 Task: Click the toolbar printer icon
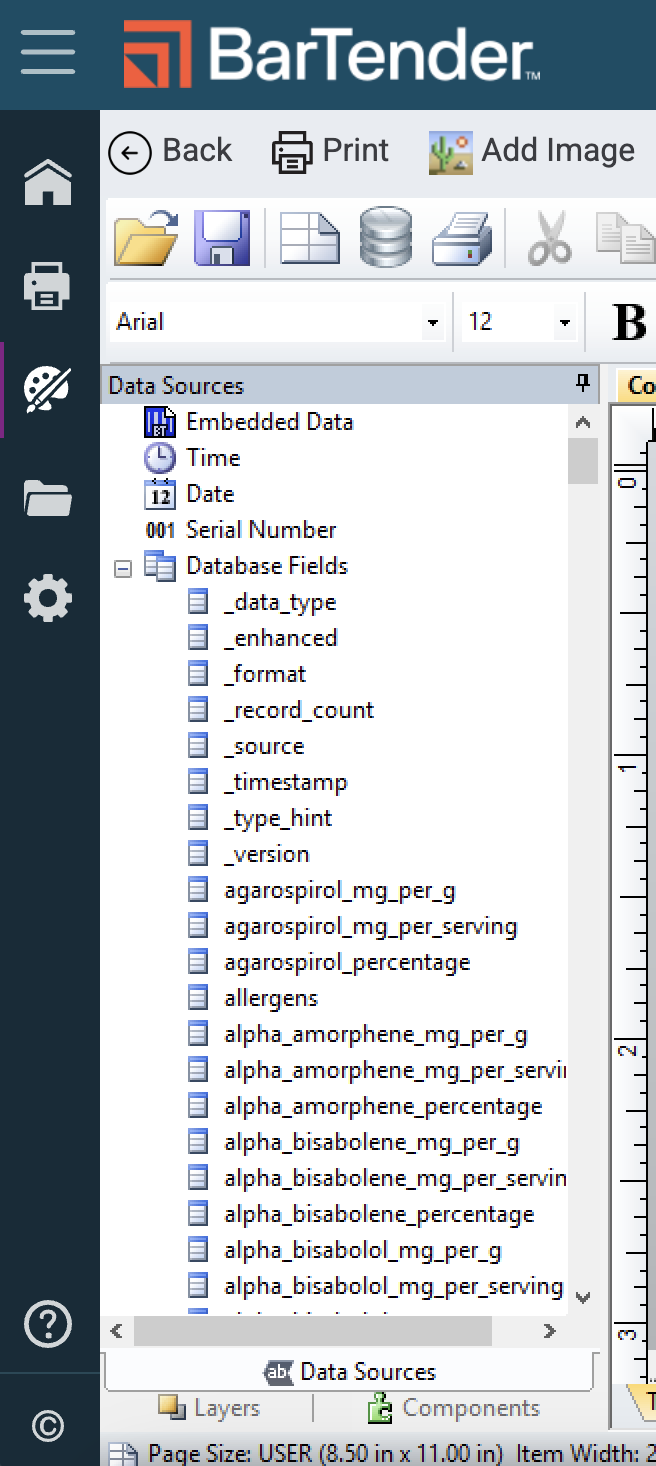coord(461,238)
